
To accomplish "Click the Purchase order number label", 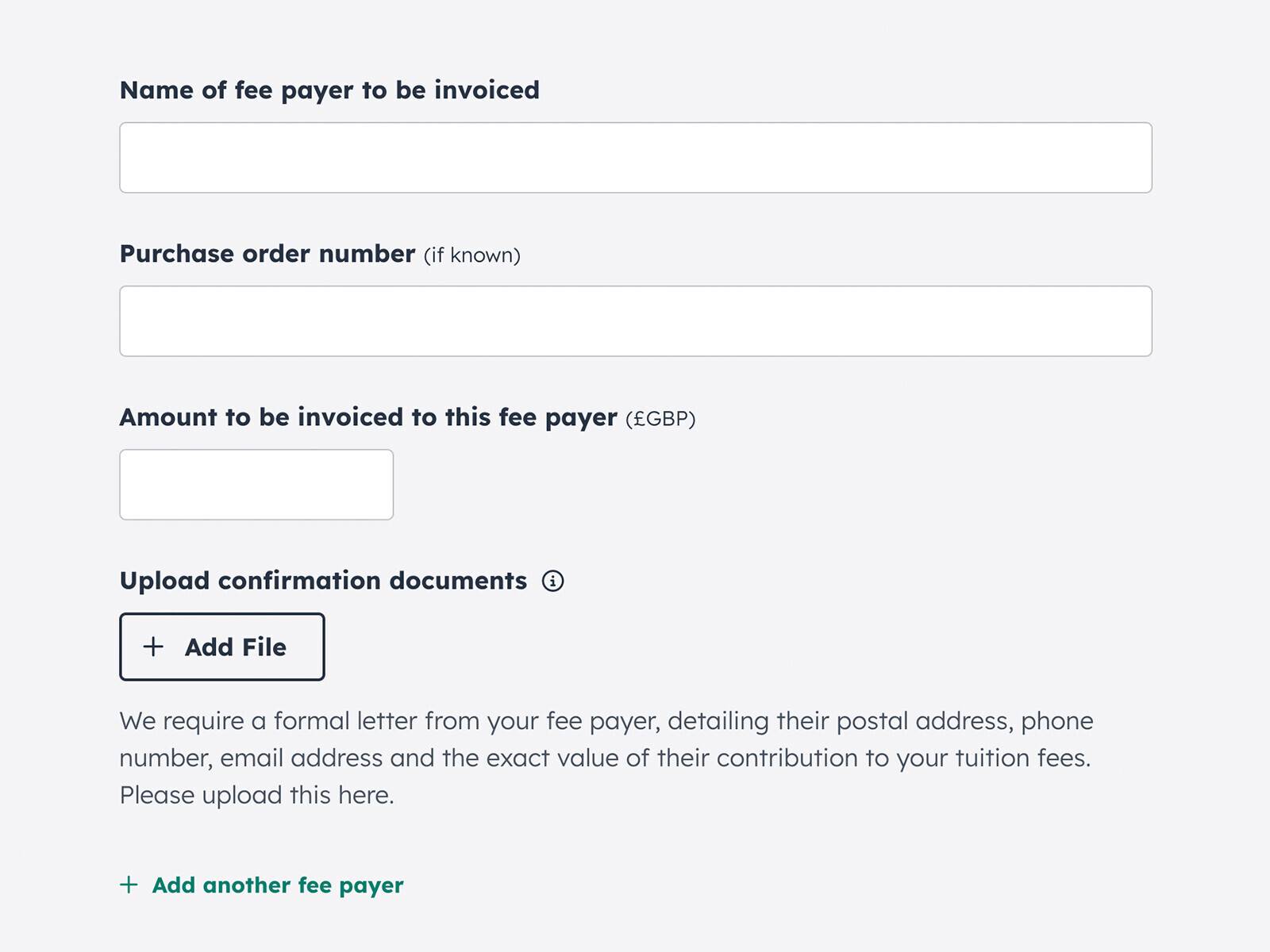I will tap(267, 254).
